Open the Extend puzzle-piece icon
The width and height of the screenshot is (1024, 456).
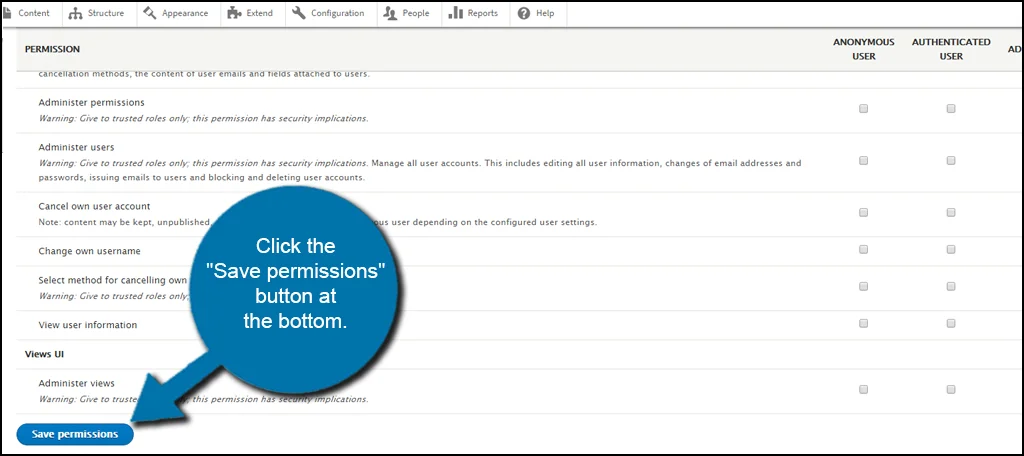point(233,13)
